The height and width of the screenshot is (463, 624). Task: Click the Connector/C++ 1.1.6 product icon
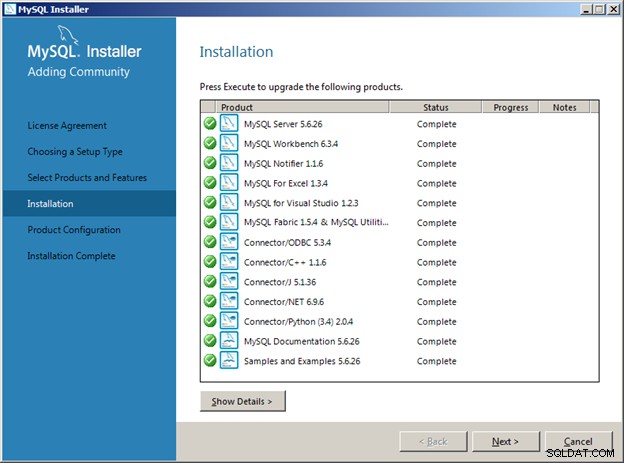coord(229,262)
